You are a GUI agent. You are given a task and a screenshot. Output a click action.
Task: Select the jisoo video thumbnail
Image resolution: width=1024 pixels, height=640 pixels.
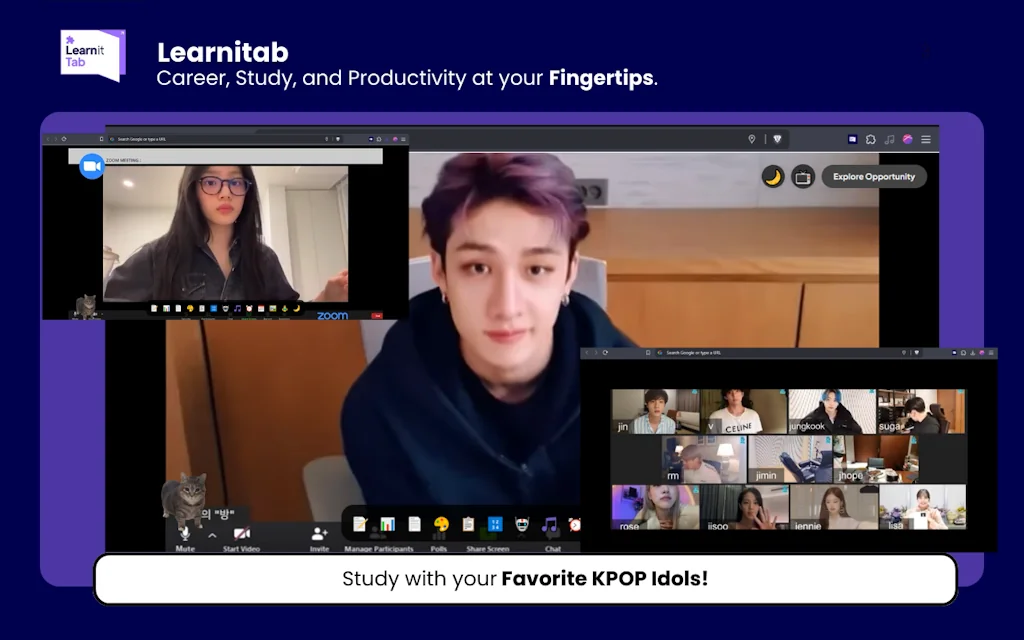(x=744, y=507)
